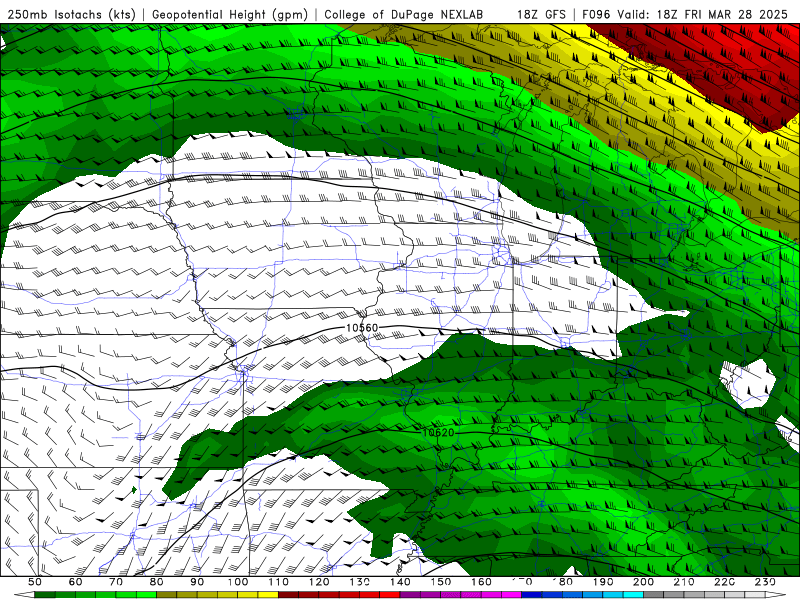Click the magenta legend swatch below 170
This screenshot has width=800, height=600.
[511, 595]
